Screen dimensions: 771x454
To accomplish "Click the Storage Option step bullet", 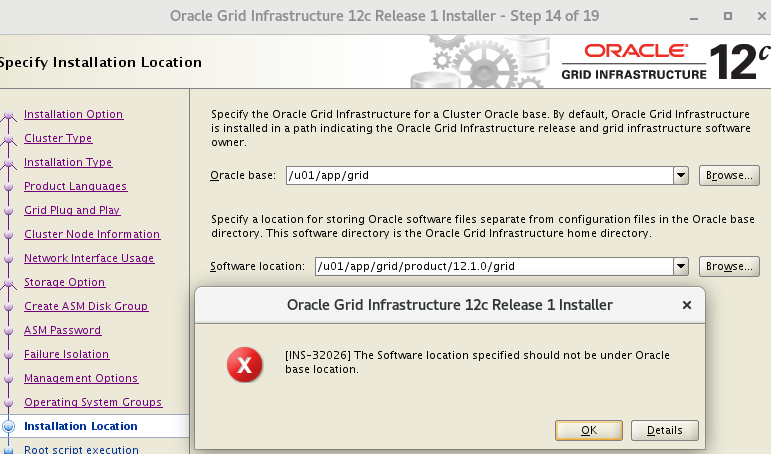I will point(9,283).
